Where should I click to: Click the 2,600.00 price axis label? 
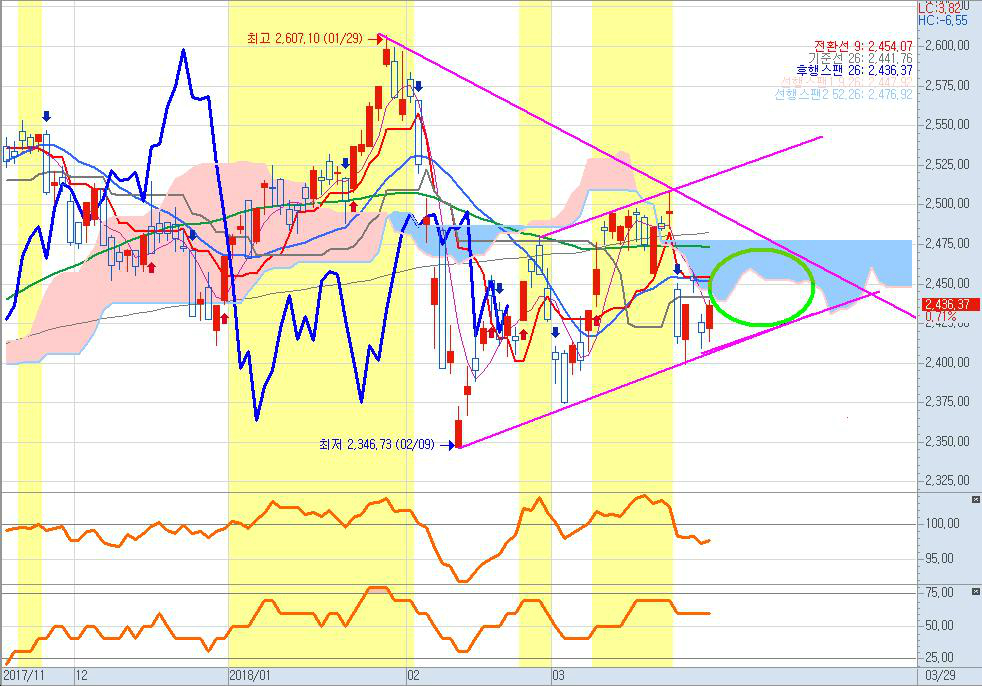click(945, 46)
